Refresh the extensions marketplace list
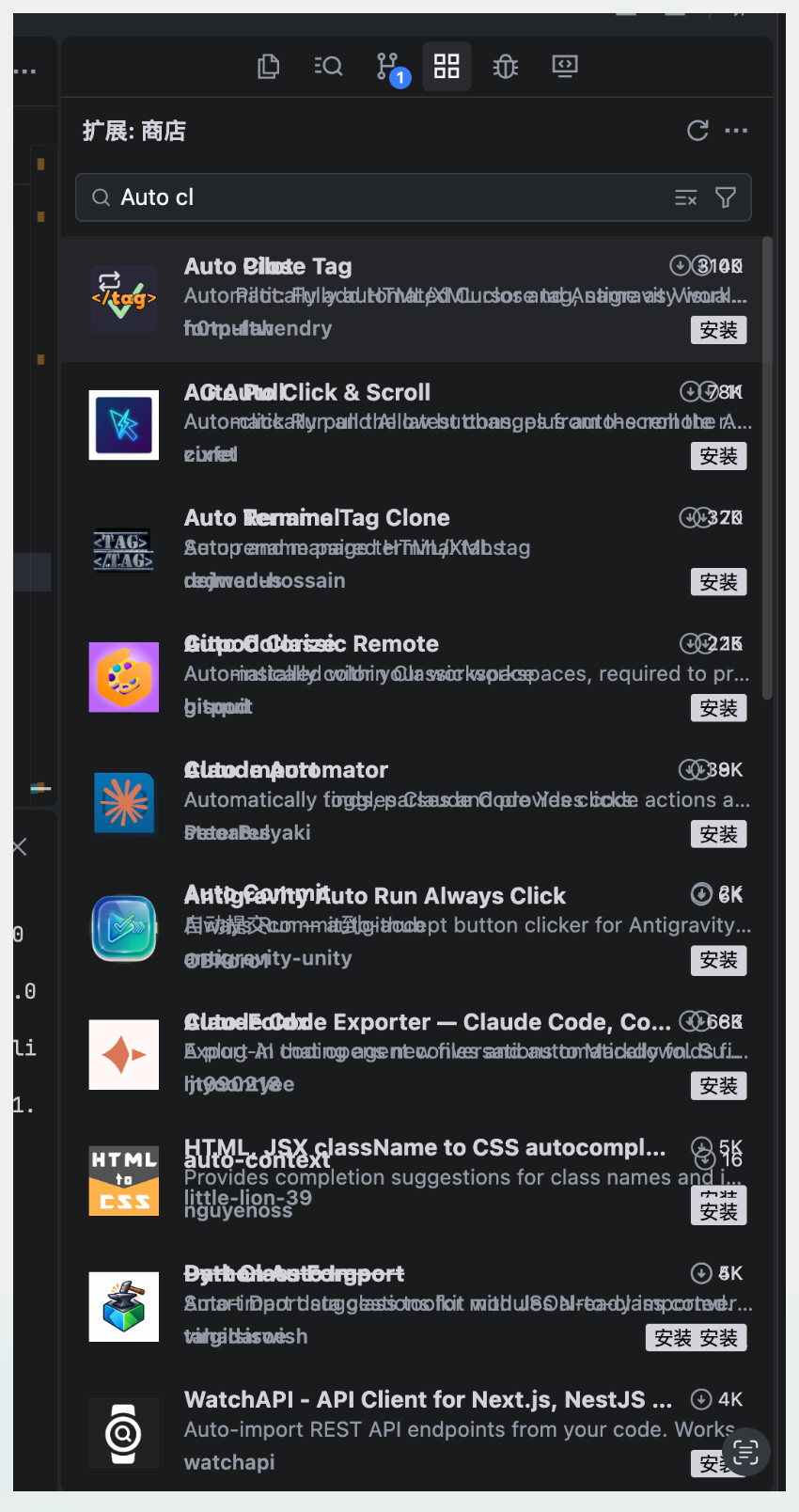The width and height of the screenshot is (799, 1512). point(697,131)
